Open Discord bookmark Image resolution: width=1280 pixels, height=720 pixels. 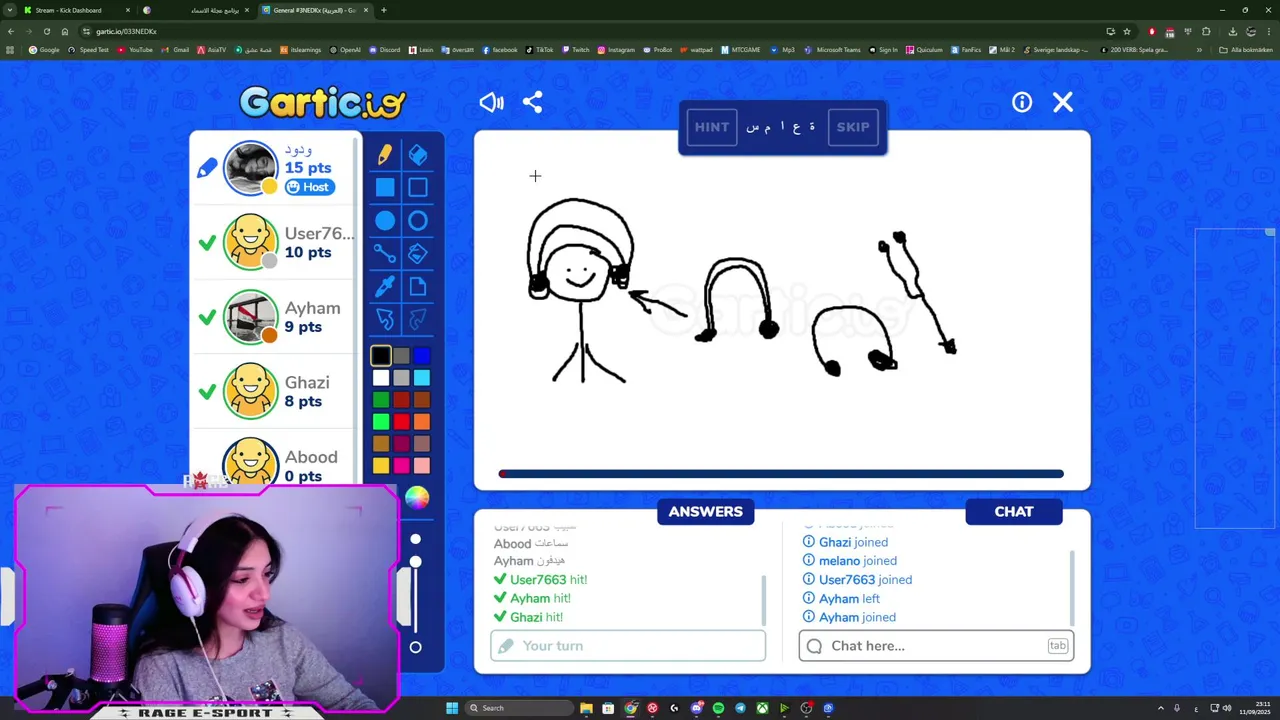pyautogui.click(x=384, y=50)
